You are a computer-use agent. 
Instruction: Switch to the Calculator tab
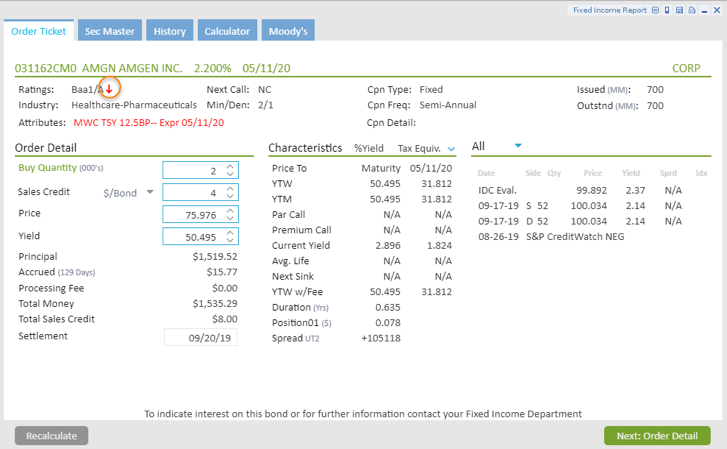point(227,31)
